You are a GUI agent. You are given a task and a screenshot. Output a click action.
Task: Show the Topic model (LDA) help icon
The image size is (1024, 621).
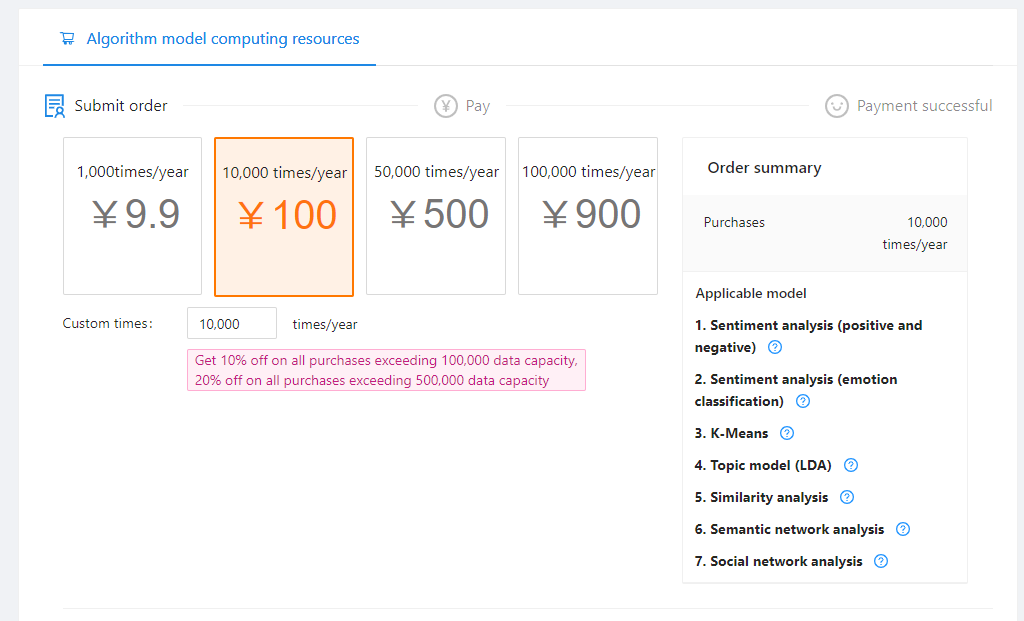point(851,466)
